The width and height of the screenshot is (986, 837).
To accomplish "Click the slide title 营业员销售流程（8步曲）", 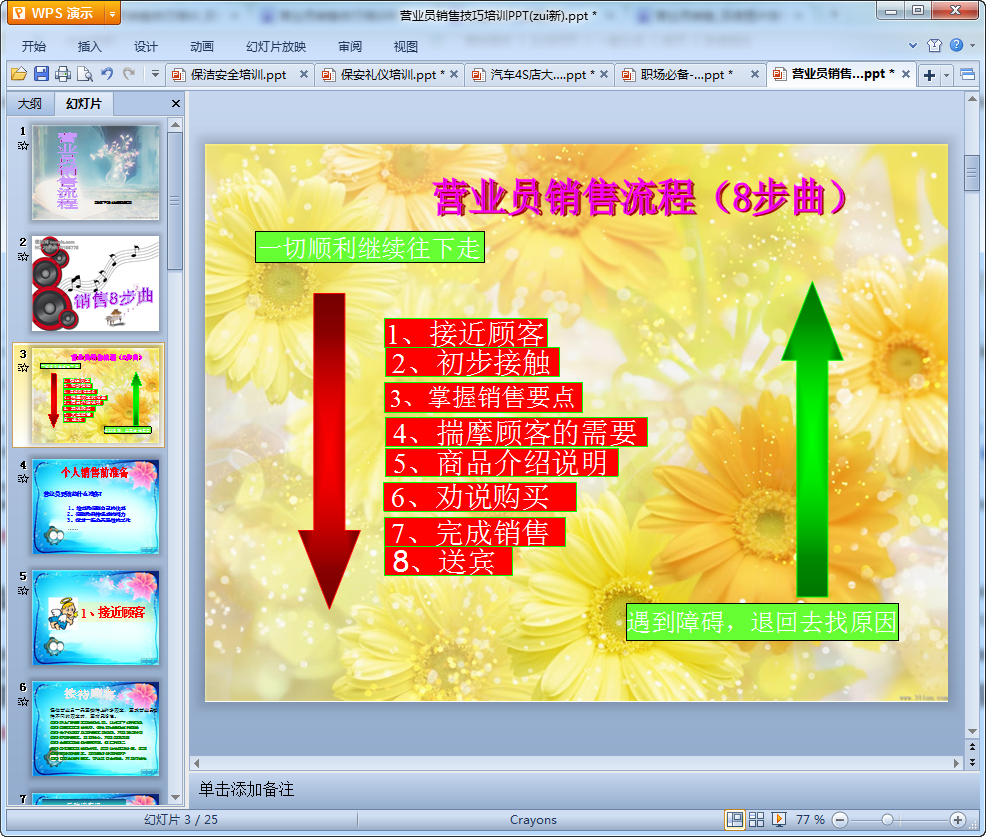I will click(640, 197).
